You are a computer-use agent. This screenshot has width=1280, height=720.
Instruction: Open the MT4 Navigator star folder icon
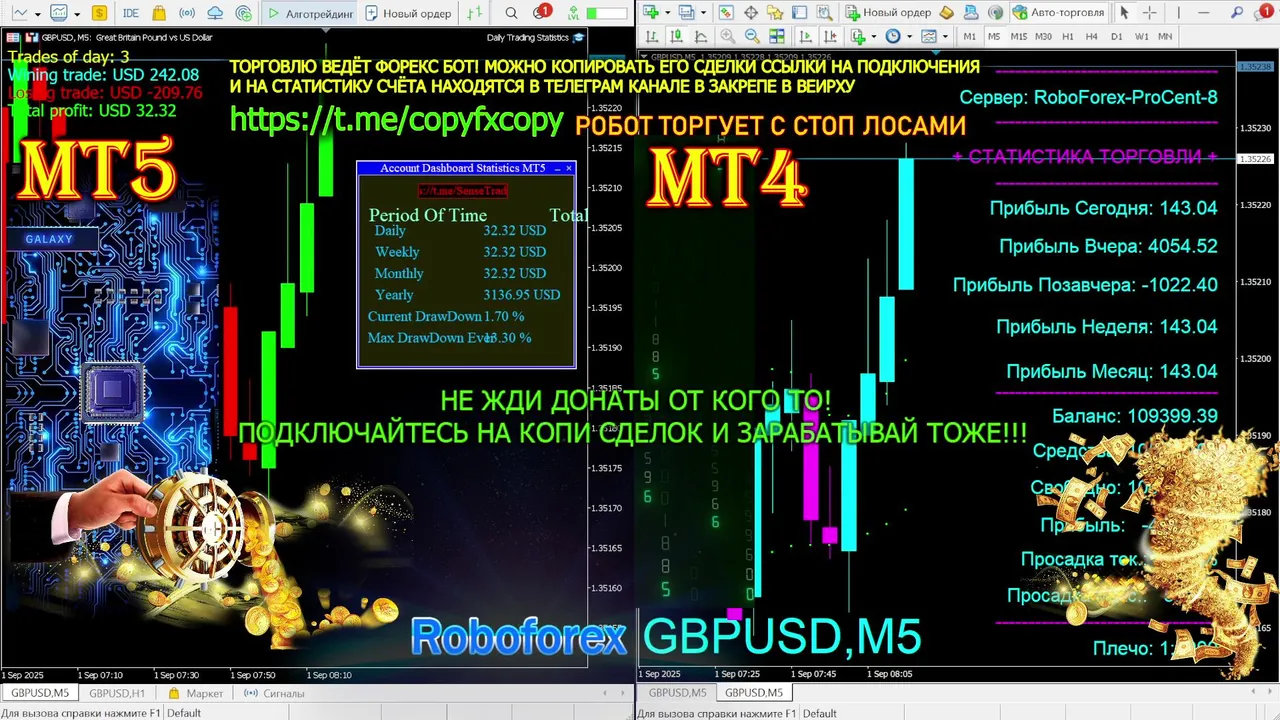click(x=776, y=13)
